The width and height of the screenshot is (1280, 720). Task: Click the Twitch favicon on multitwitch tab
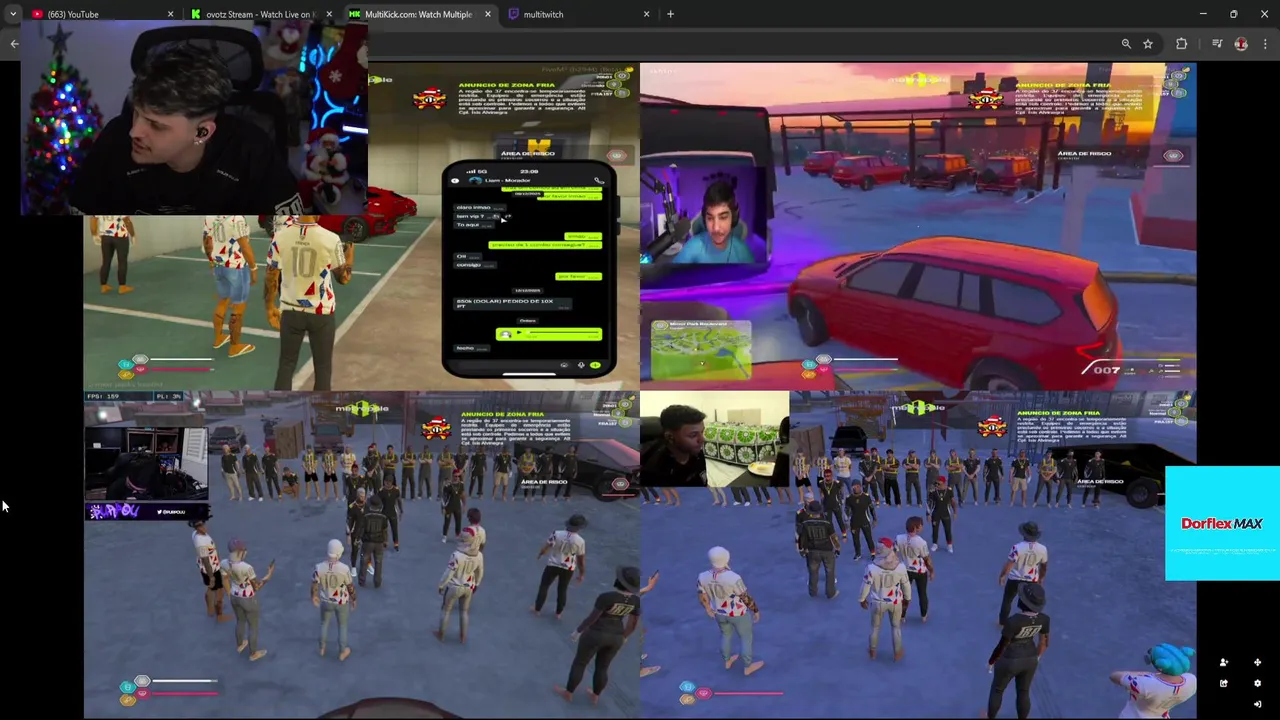[513, 14]
